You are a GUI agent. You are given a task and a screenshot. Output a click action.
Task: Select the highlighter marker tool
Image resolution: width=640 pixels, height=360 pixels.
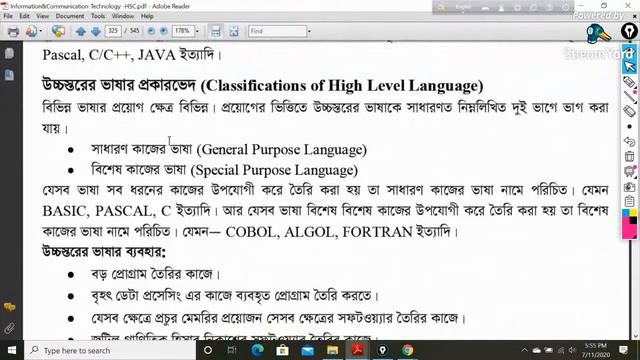[629, 81]
